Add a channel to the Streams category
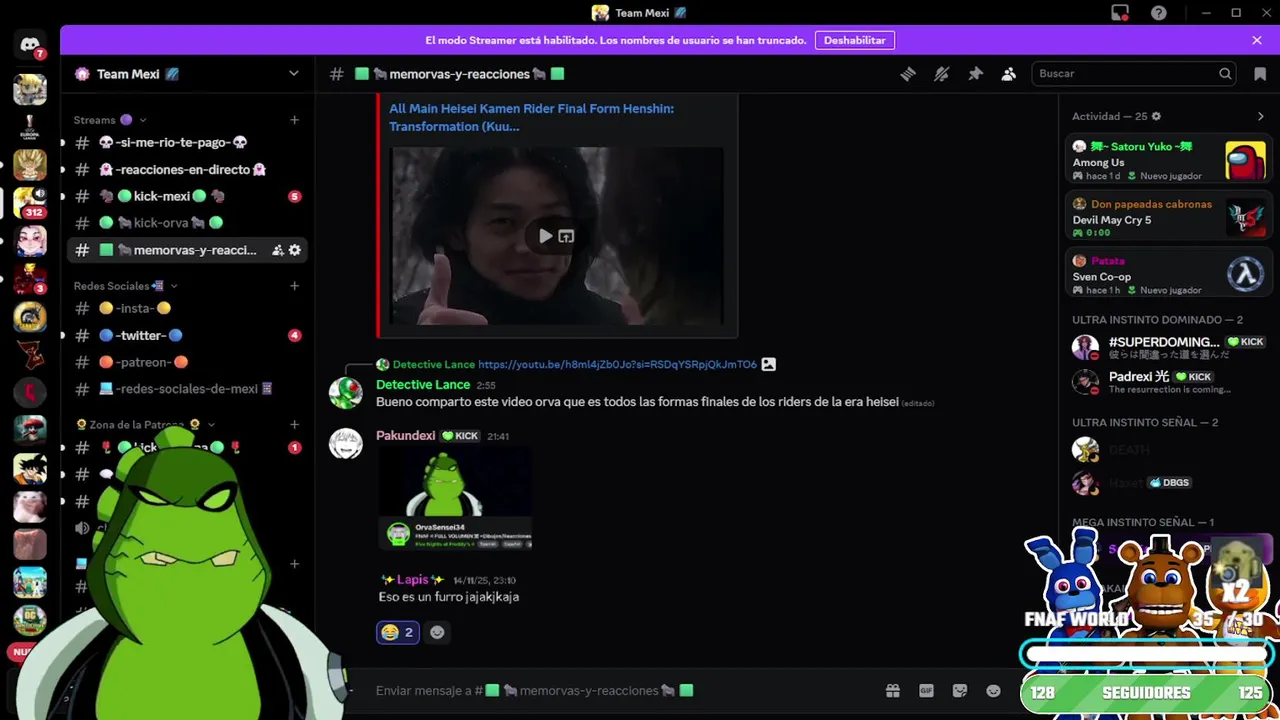This screenshot has height=720, width=1280. click(294, 120)
